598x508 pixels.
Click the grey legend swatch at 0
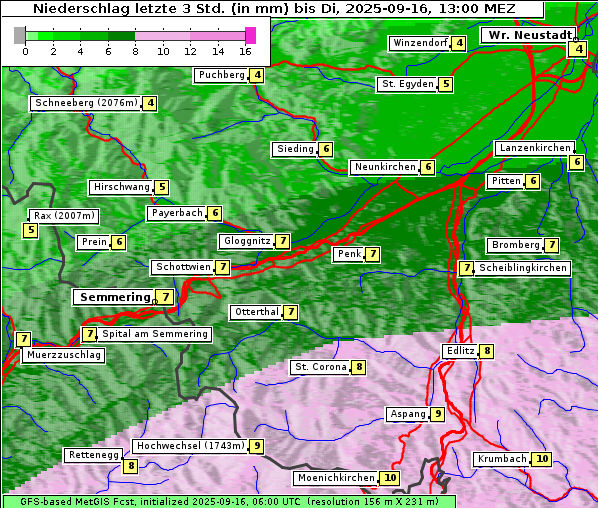[19, 35]
